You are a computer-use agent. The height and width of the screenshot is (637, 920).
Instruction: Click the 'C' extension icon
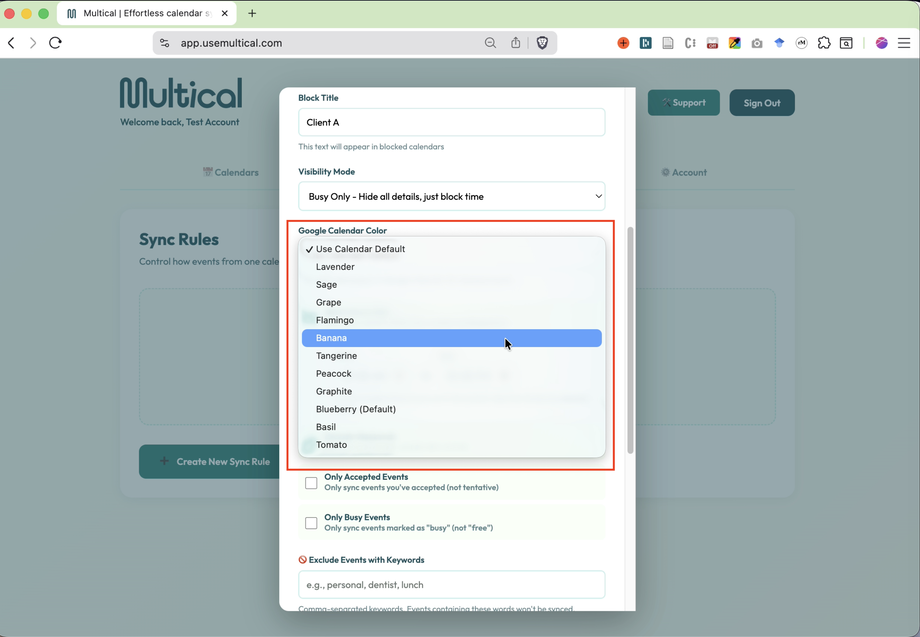point(690,43)
